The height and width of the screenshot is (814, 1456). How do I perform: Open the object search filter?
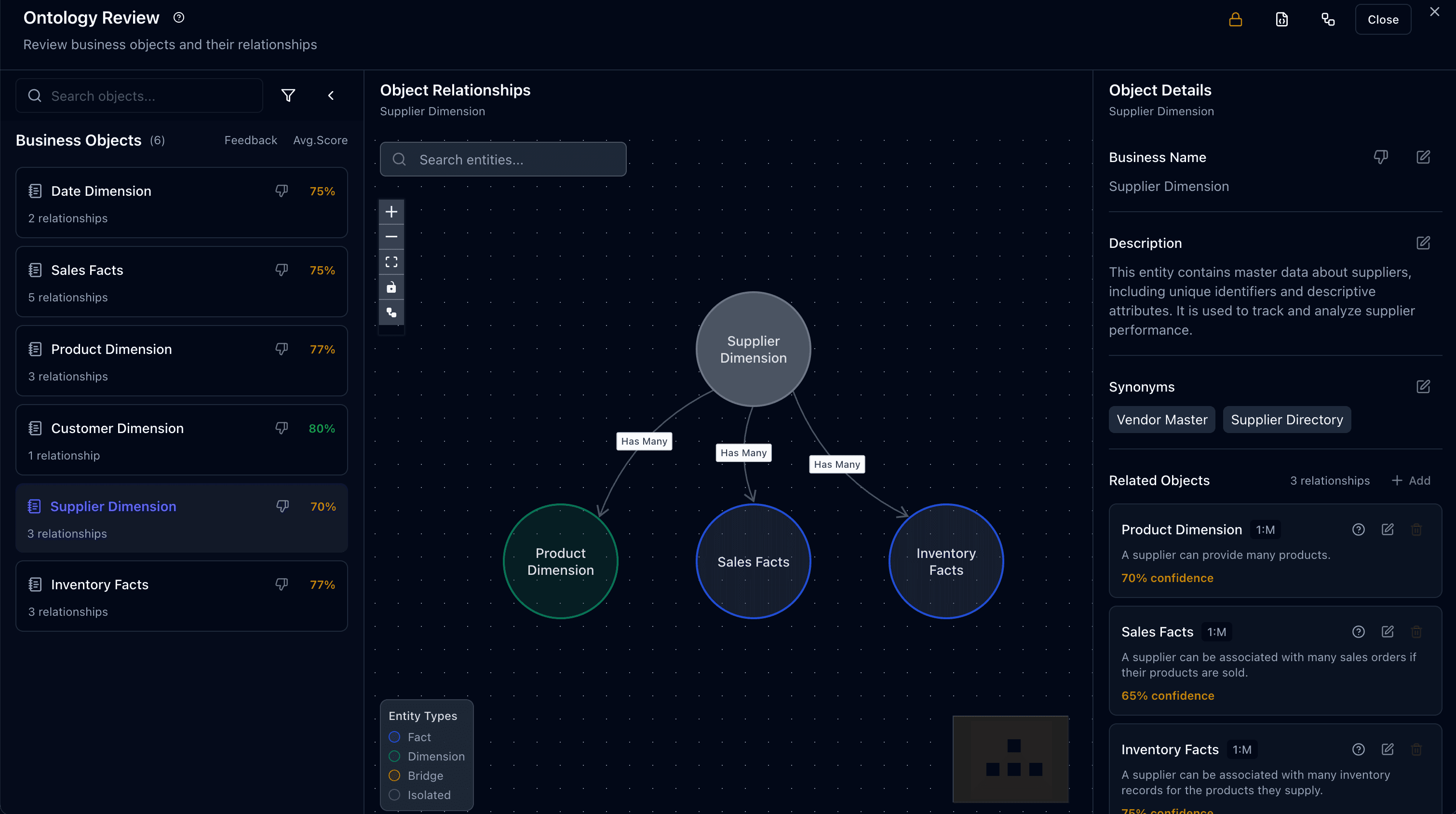pyautogui.click(x=288, y=95)
